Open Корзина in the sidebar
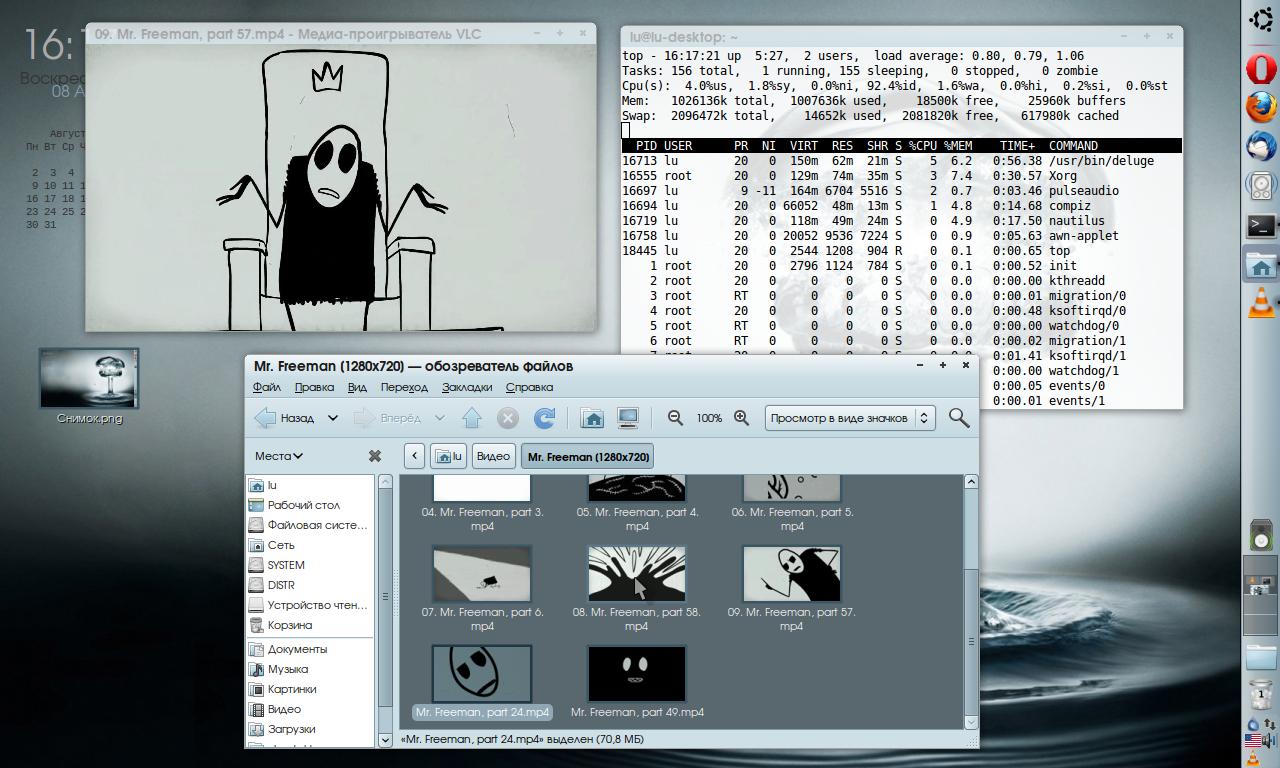This screenshot has height=768, width=1280. click(310, 625)
